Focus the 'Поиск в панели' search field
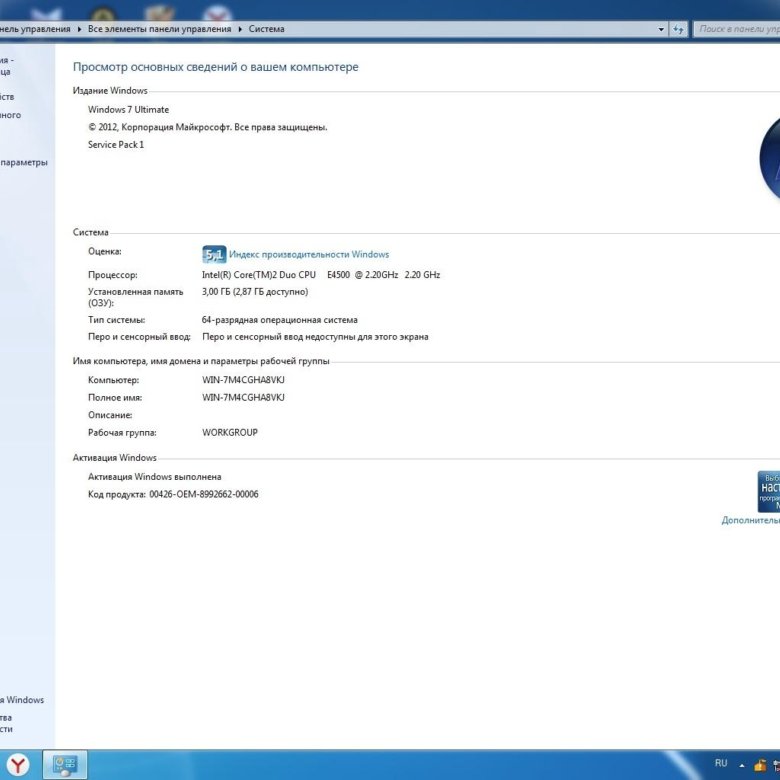The height and width of the screenshot is (780, 780). pos(737,29)
